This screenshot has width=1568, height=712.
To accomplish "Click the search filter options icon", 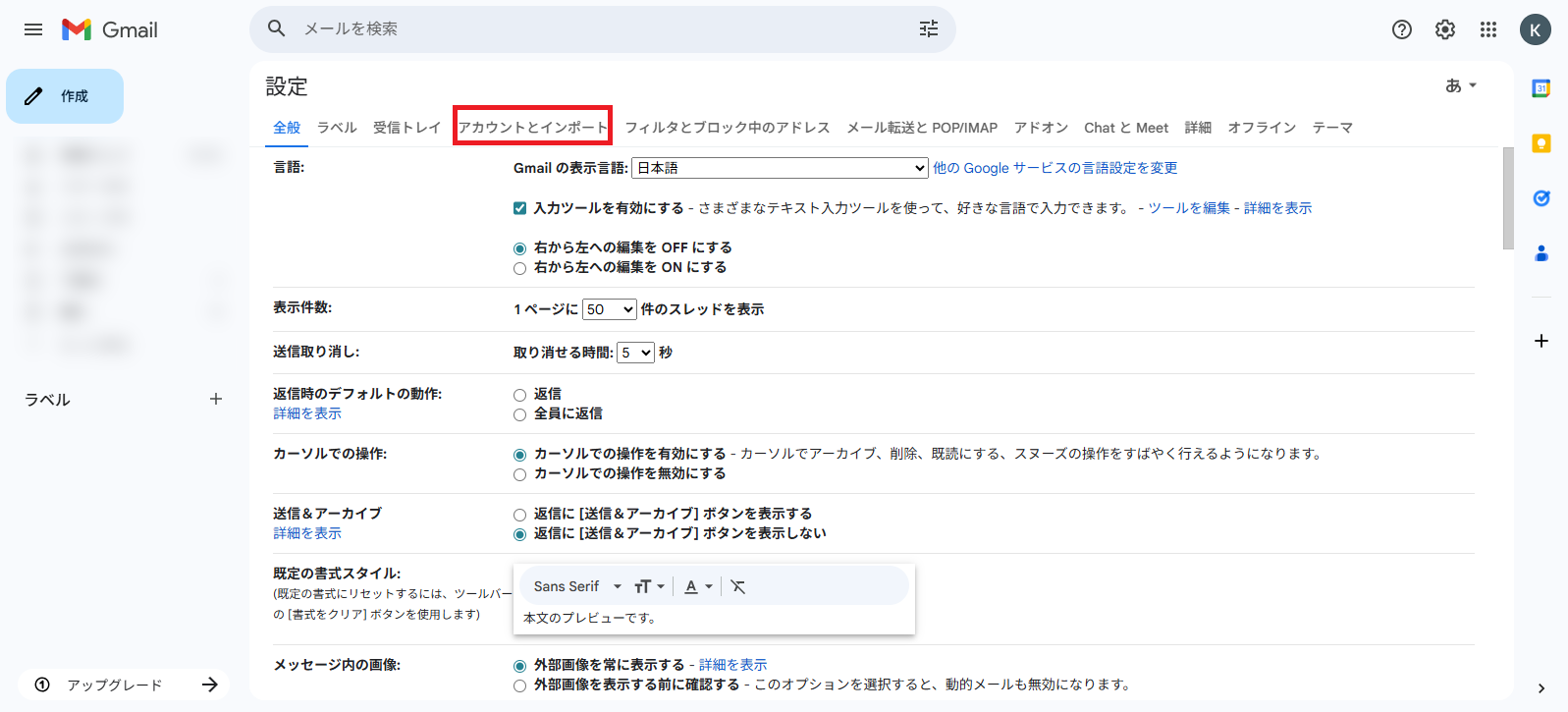I will 928,29.
